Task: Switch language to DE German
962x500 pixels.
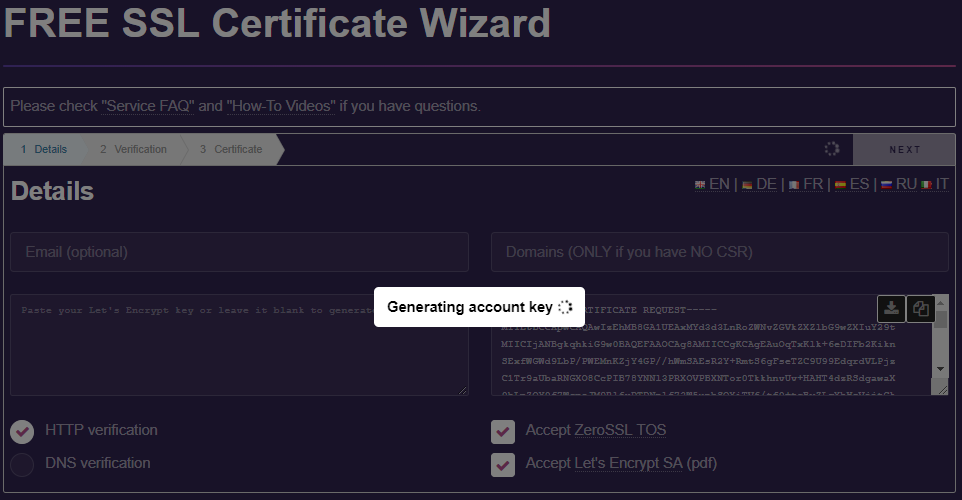Action: coord(759,184)
